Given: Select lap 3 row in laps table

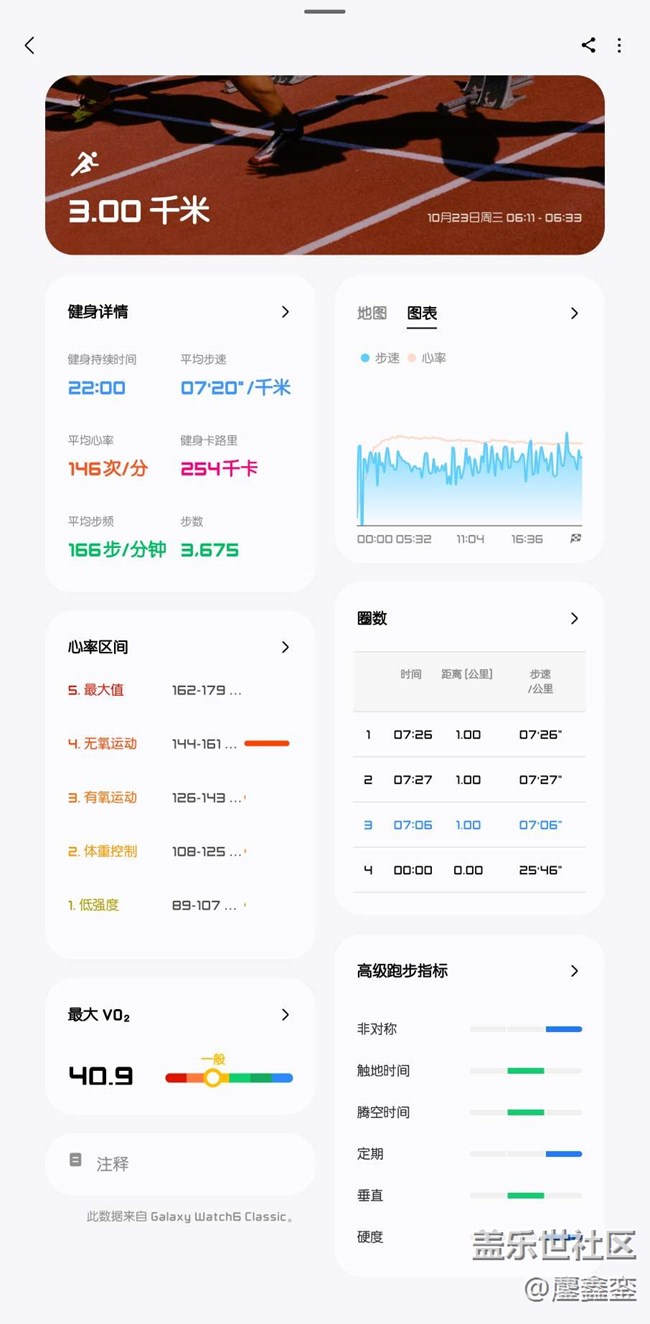Looking at the screenshot, I should click(469, 825).
